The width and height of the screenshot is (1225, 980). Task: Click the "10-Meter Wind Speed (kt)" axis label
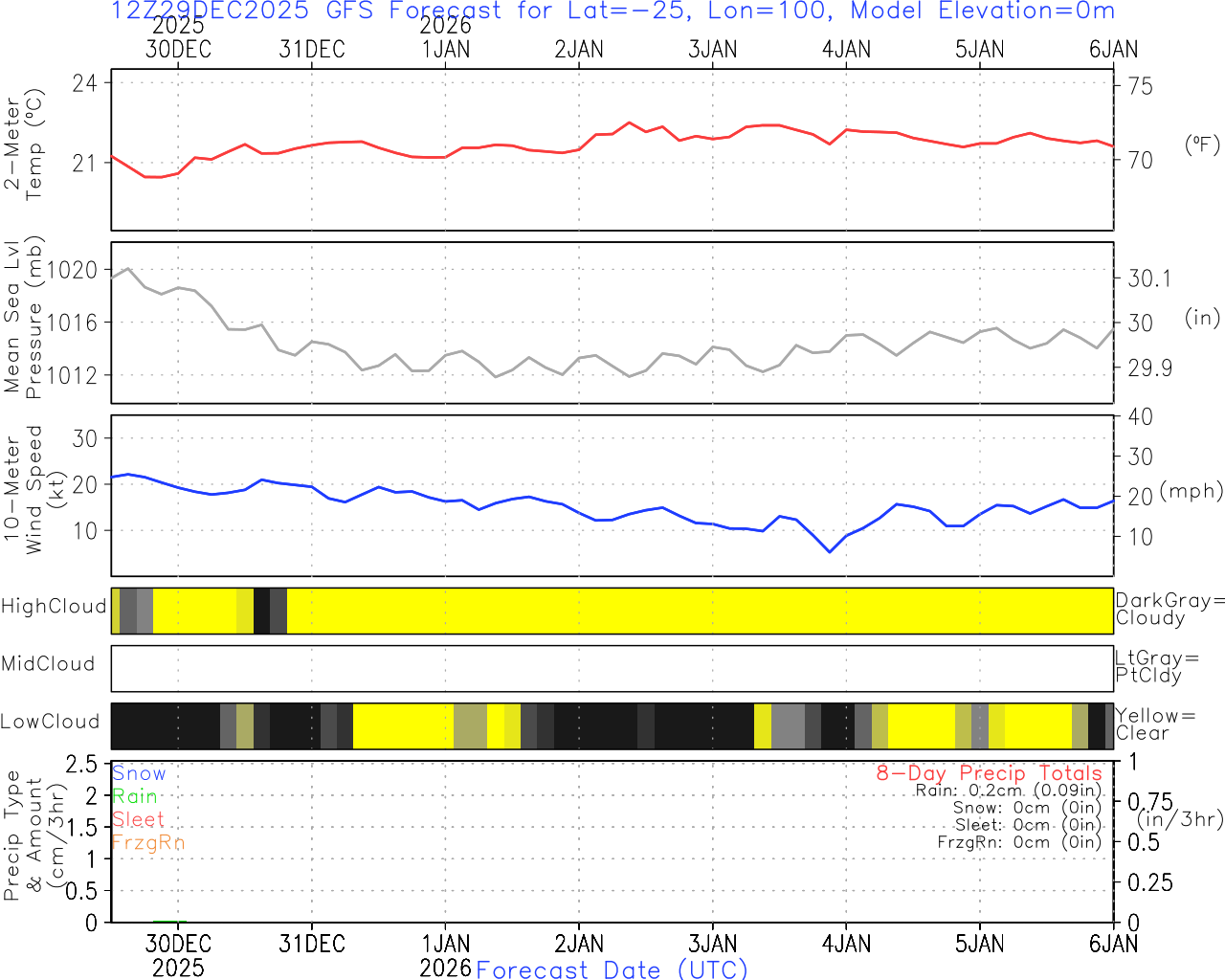point(33,490)
